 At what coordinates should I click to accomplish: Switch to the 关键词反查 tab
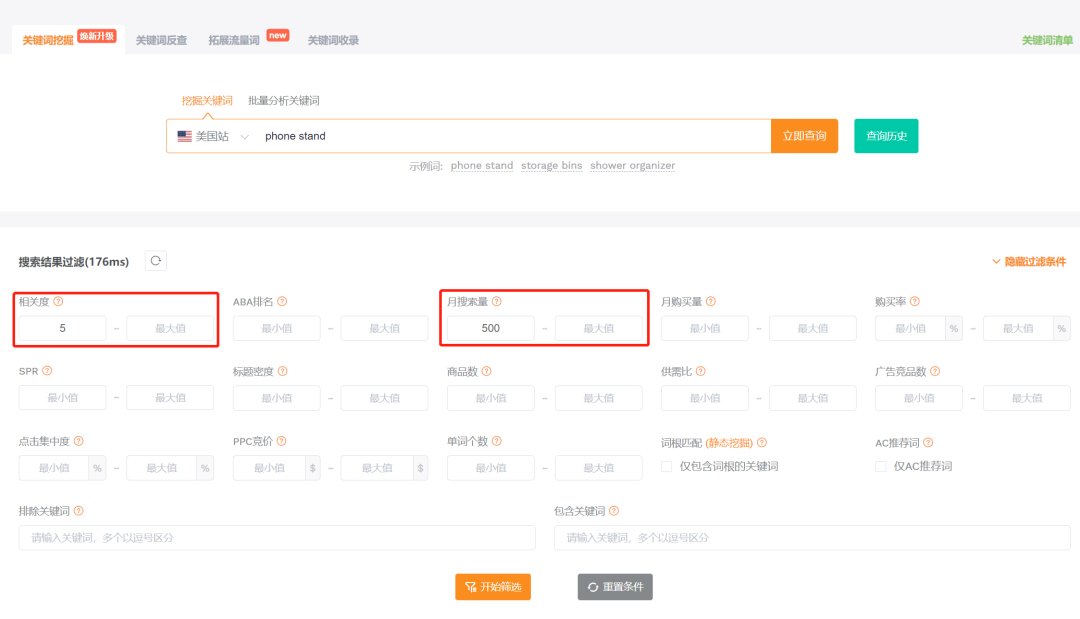tap(161, 40)
